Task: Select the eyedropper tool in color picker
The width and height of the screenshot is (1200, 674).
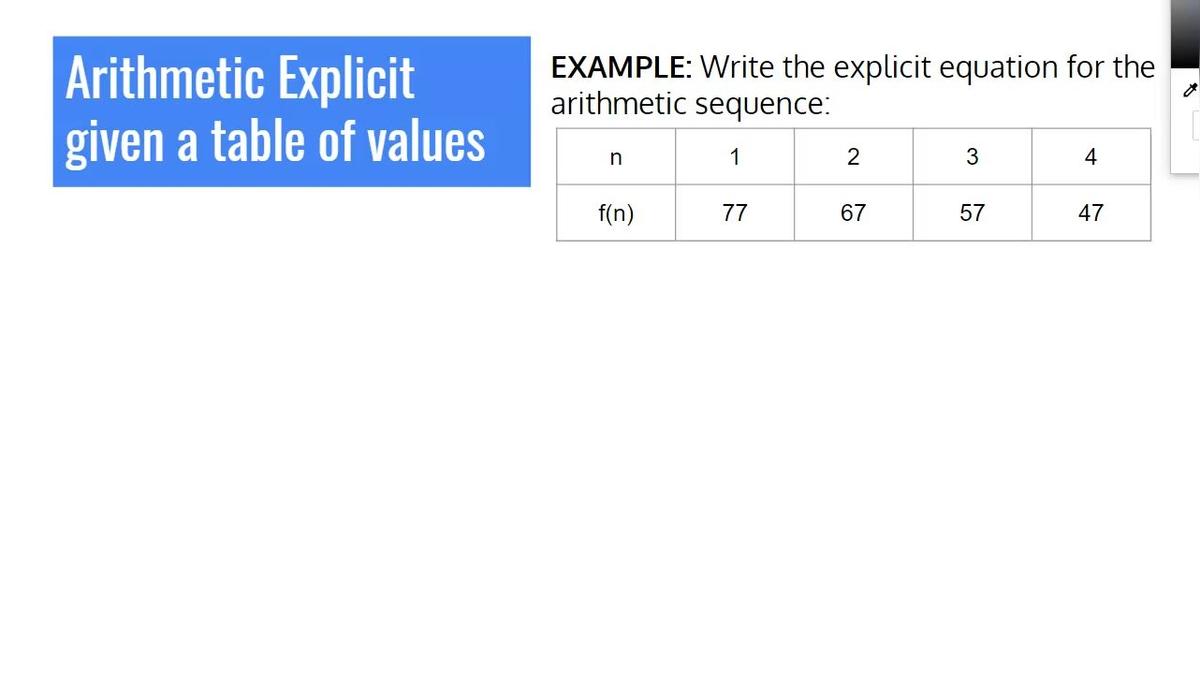Action: pyautogui.click(x=1189, y=91)
